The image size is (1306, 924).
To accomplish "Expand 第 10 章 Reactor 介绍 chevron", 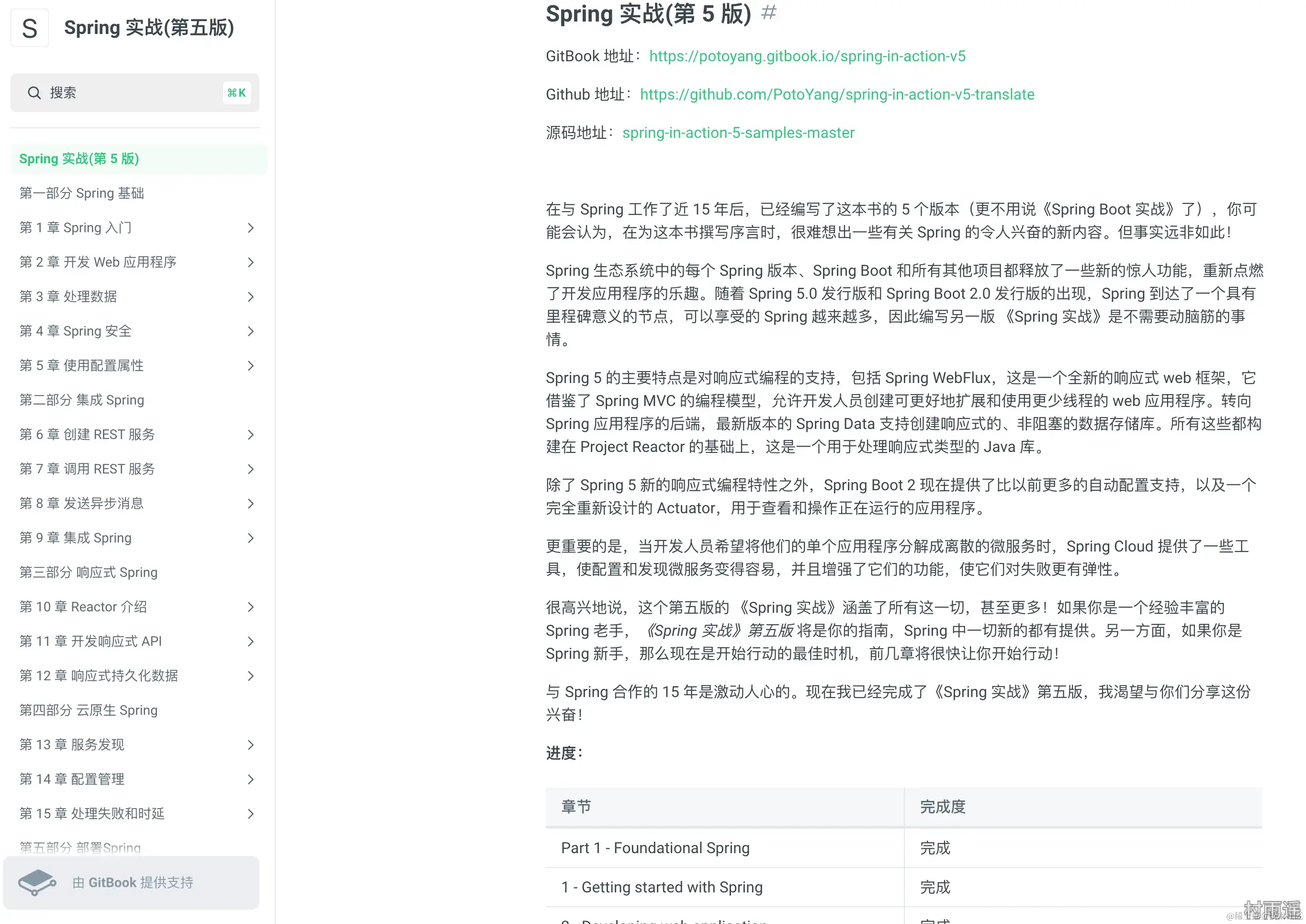I will (250, 607).
